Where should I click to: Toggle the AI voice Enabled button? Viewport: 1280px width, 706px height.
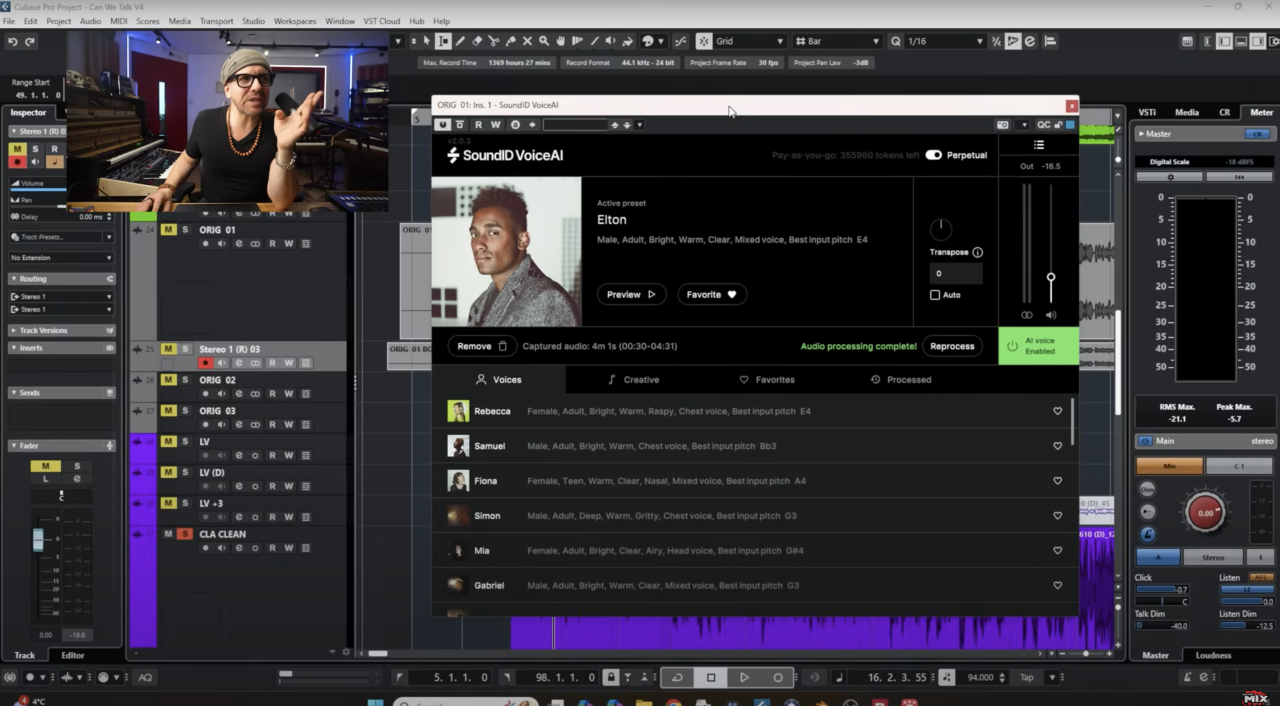coord(1038,346)
